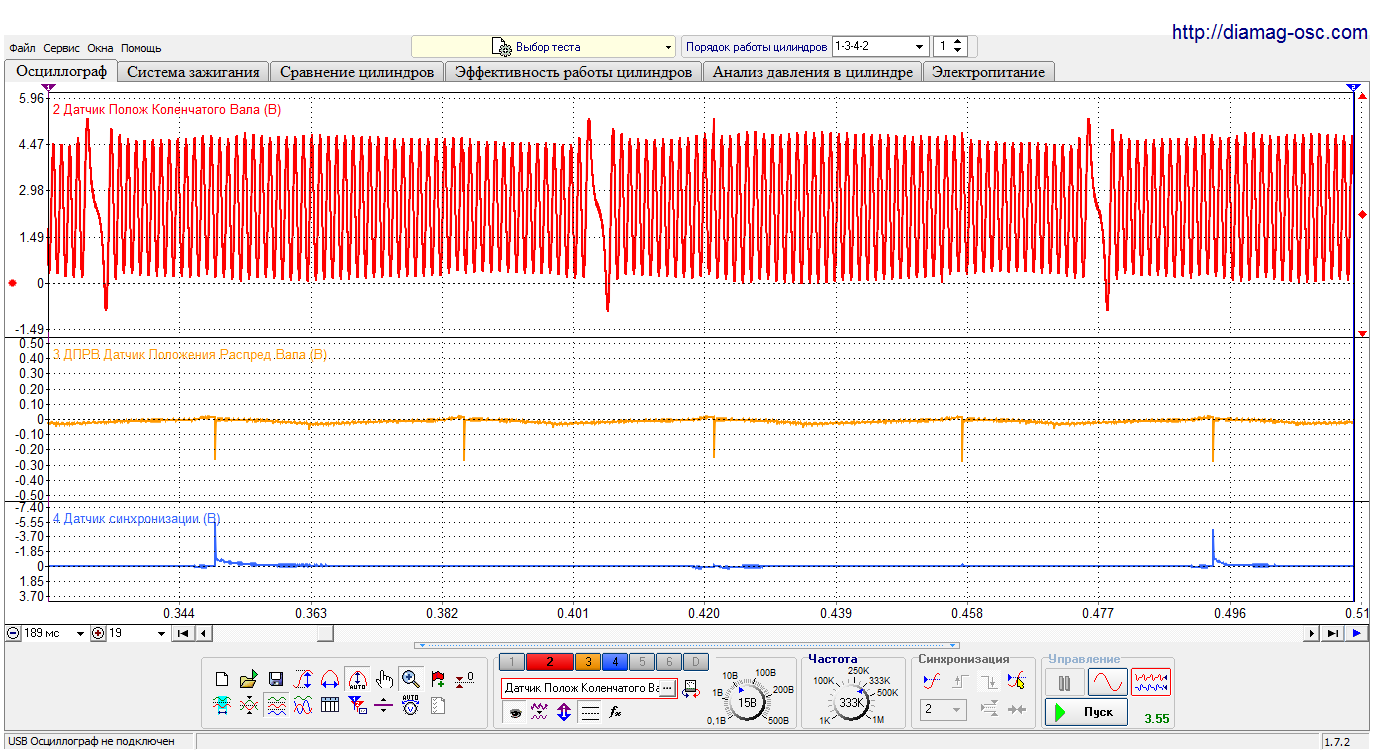Select the horizontal time measurement tool
The width and height of the screenshot is (1382, 754).
coord(330,679)
